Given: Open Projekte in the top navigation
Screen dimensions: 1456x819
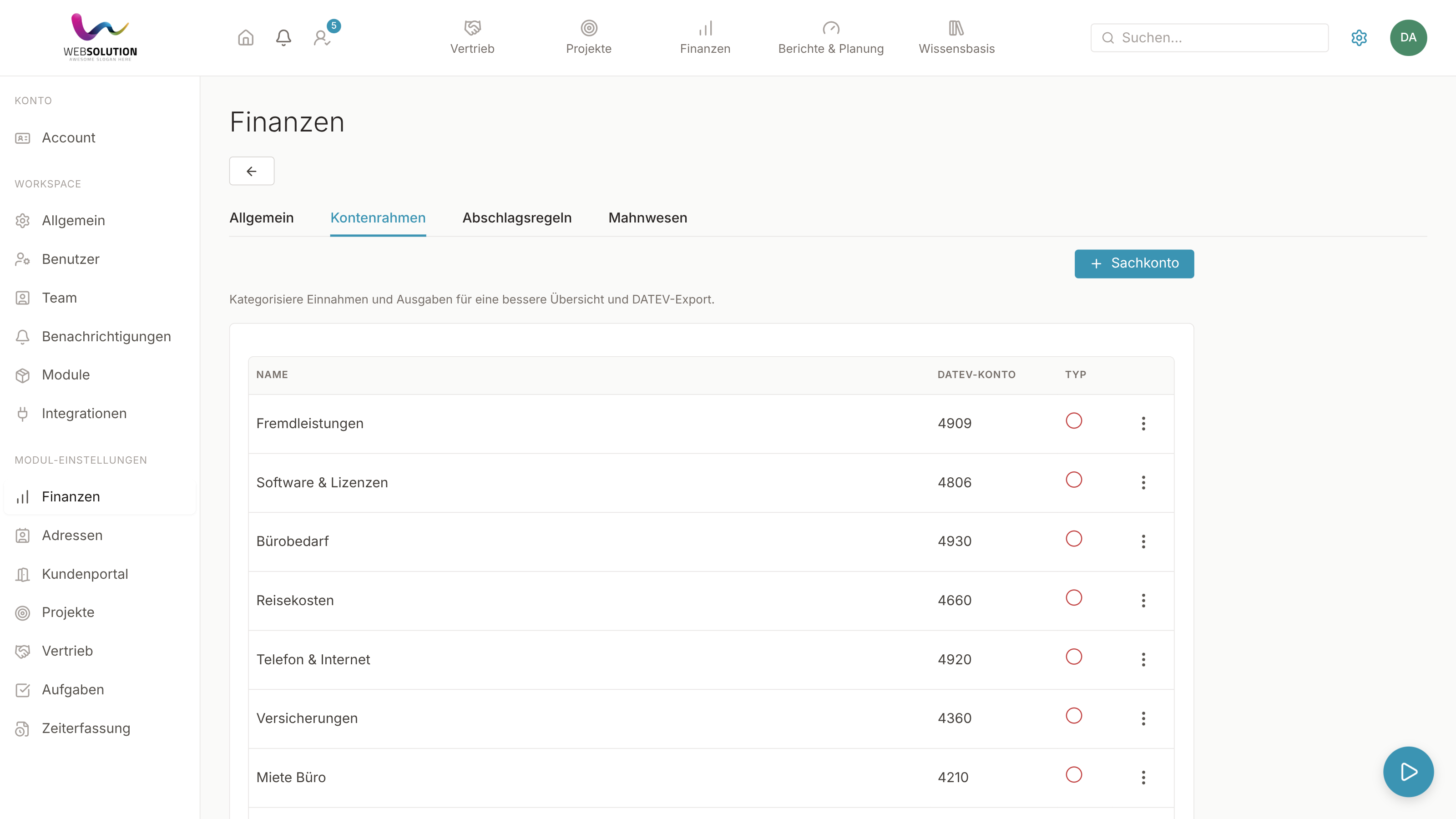Looking at the screenshot, I should pos(588,38).
